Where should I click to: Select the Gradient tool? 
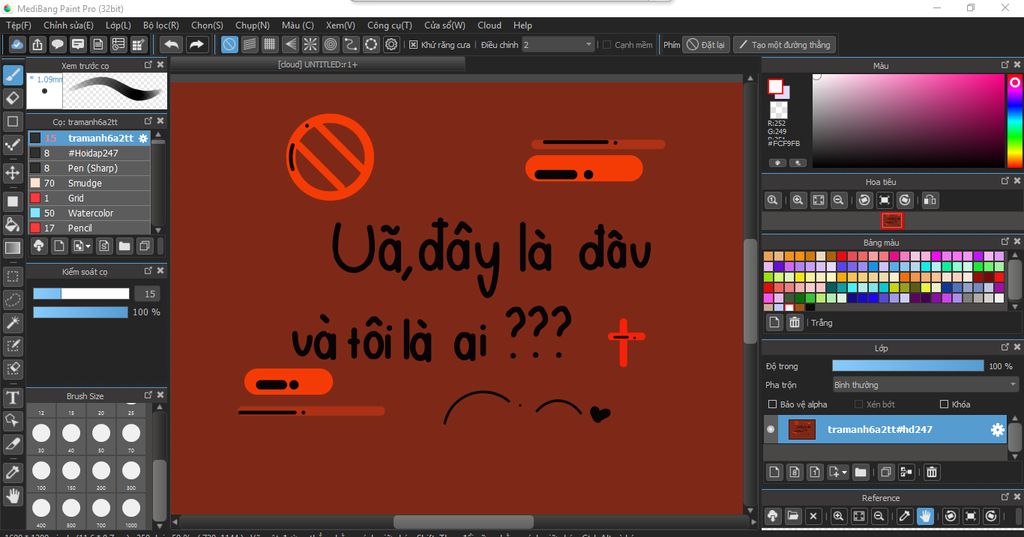point(12,248)
